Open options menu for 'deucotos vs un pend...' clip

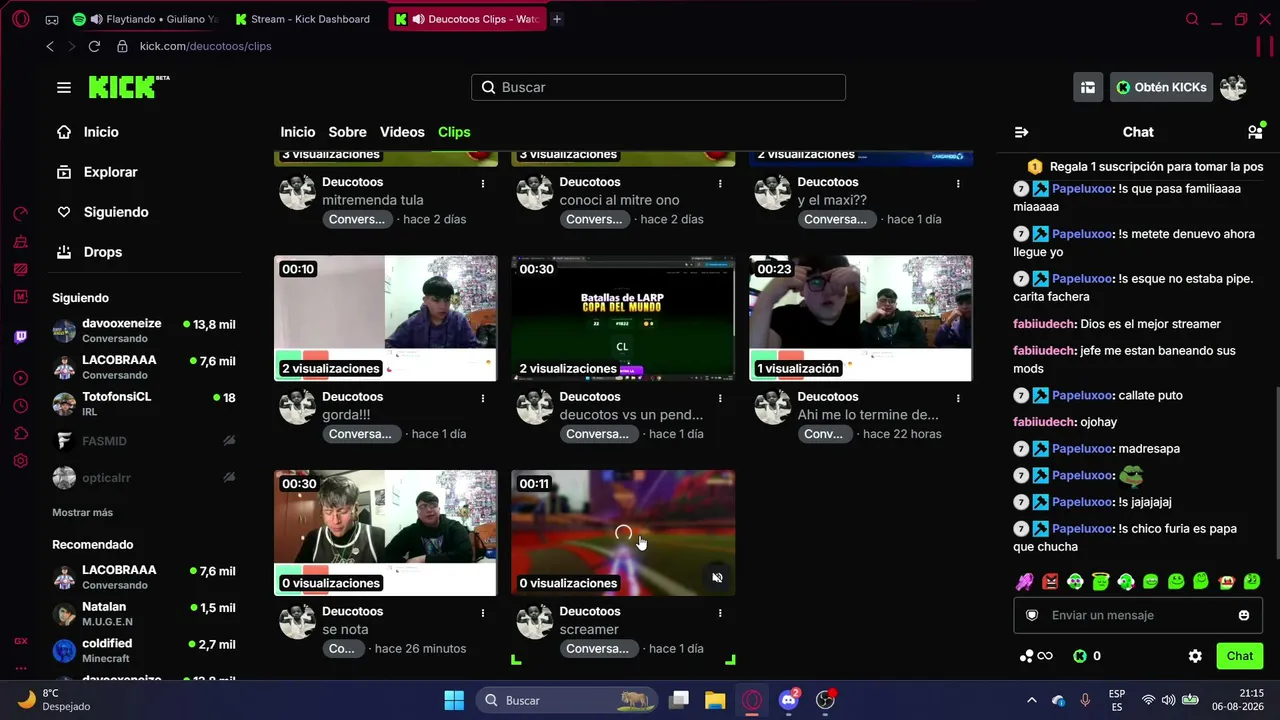[720, 398]
